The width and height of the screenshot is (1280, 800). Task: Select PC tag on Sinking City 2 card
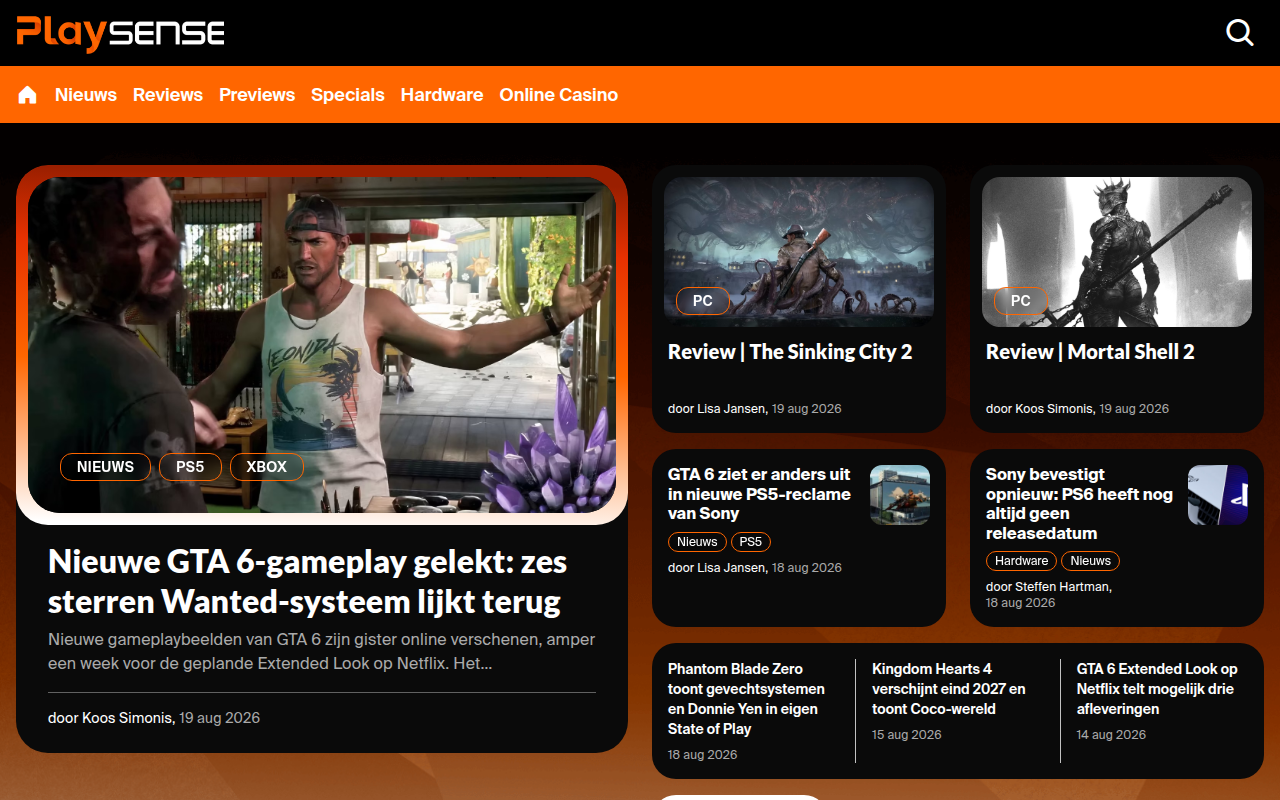(x=703, y=301)
